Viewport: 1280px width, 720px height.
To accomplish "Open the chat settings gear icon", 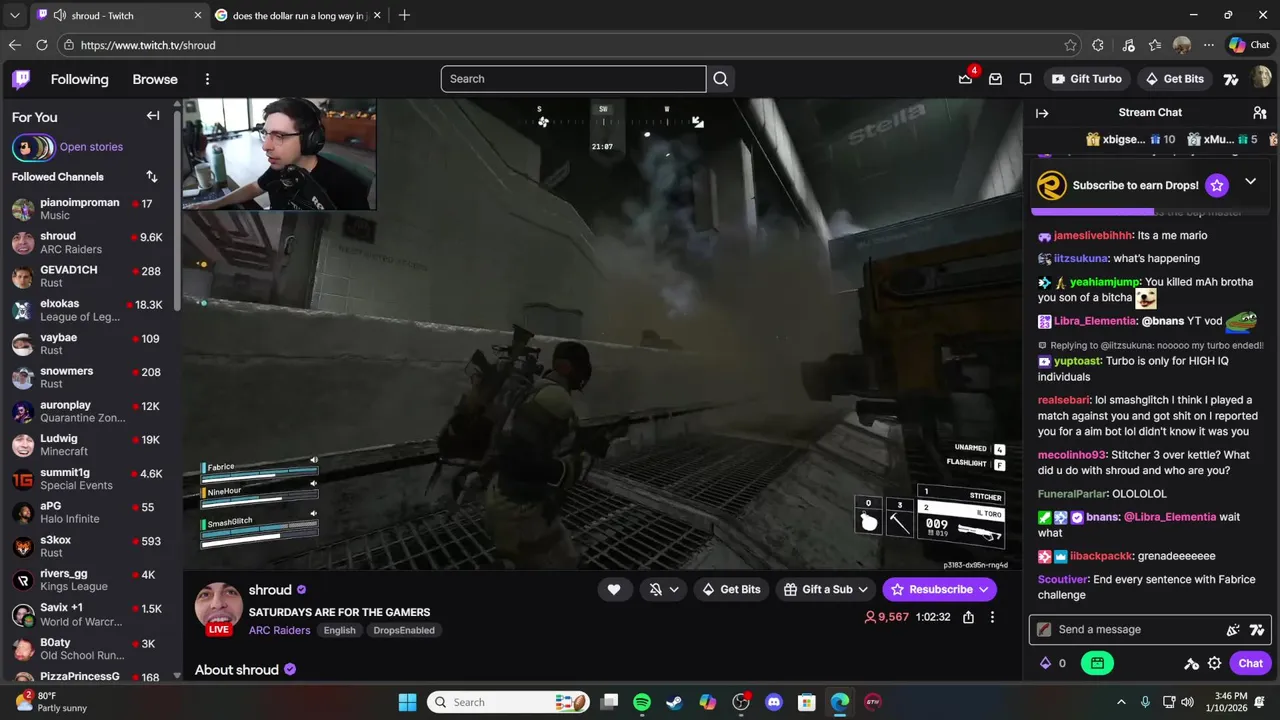I will point(1214,663).
